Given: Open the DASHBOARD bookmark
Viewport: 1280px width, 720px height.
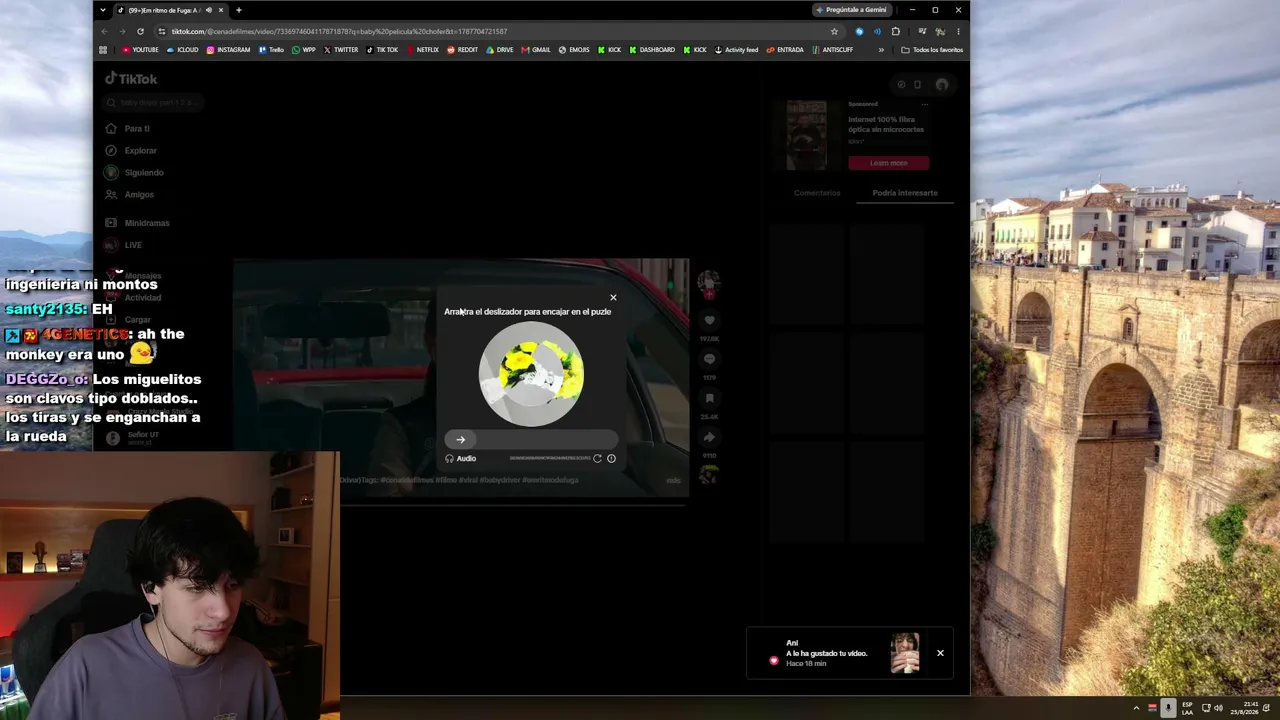Looking at the screenshot, I should pos(651,49).
